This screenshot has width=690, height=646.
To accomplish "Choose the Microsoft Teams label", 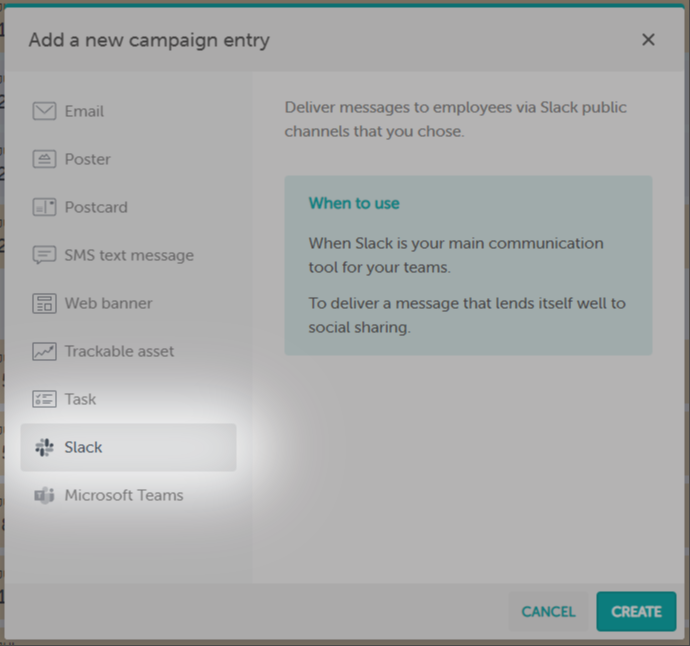I will (x=124, y=495).
